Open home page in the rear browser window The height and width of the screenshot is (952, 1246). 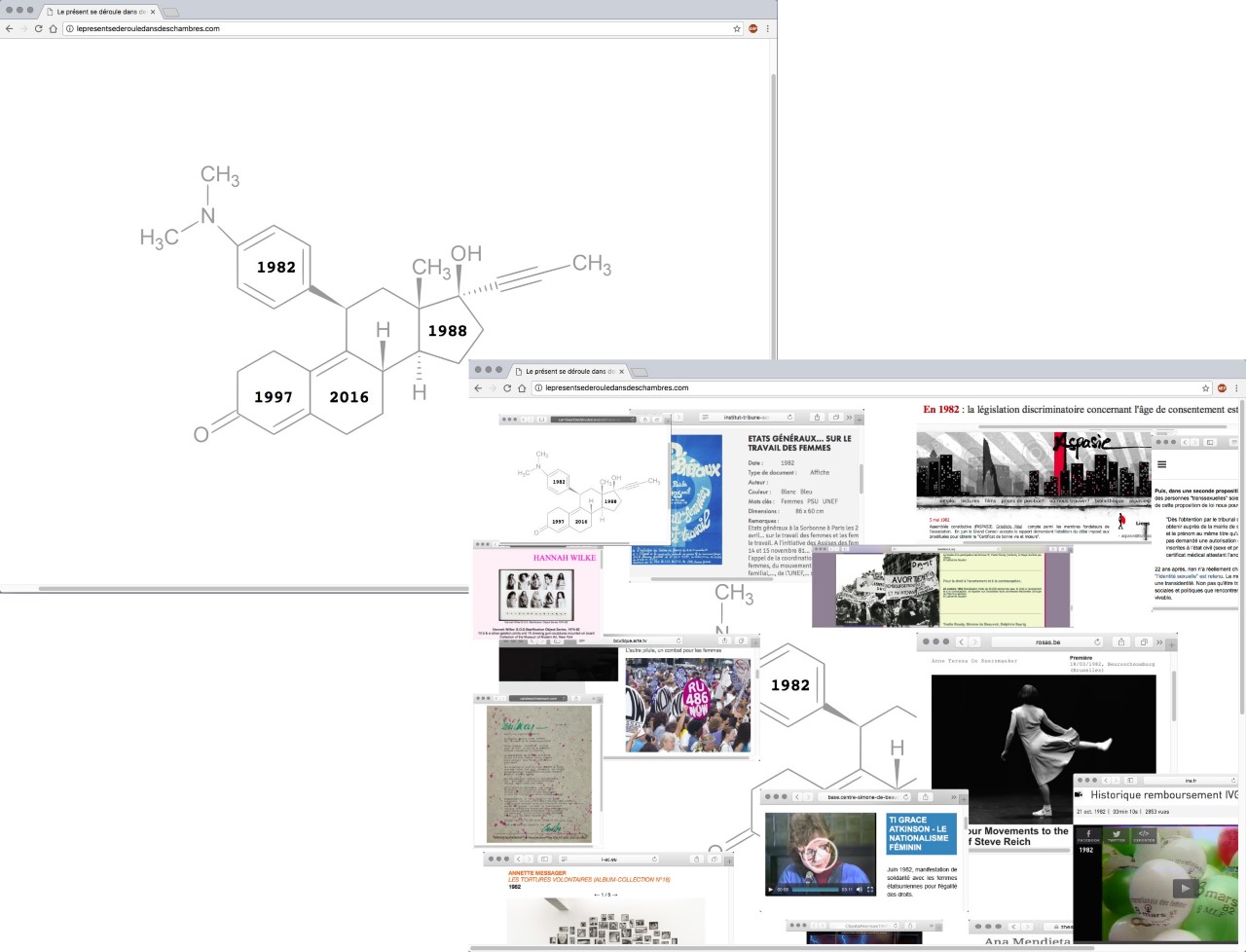53,28
